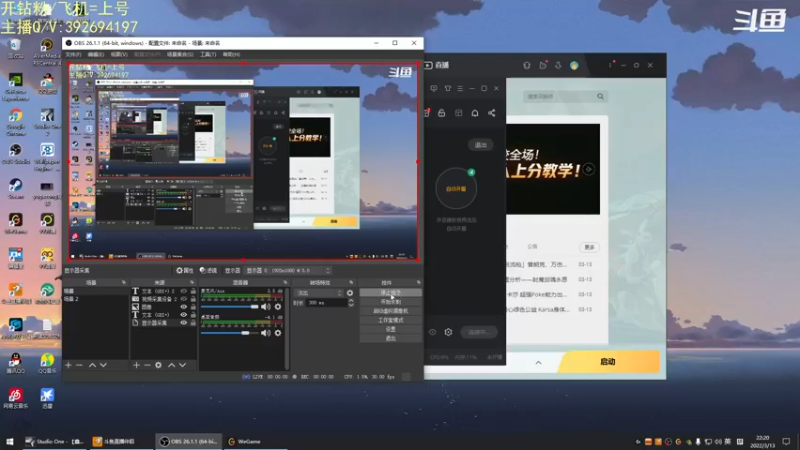Click the share icon in the dark panel
800x450 pixels.
[491, 113]
